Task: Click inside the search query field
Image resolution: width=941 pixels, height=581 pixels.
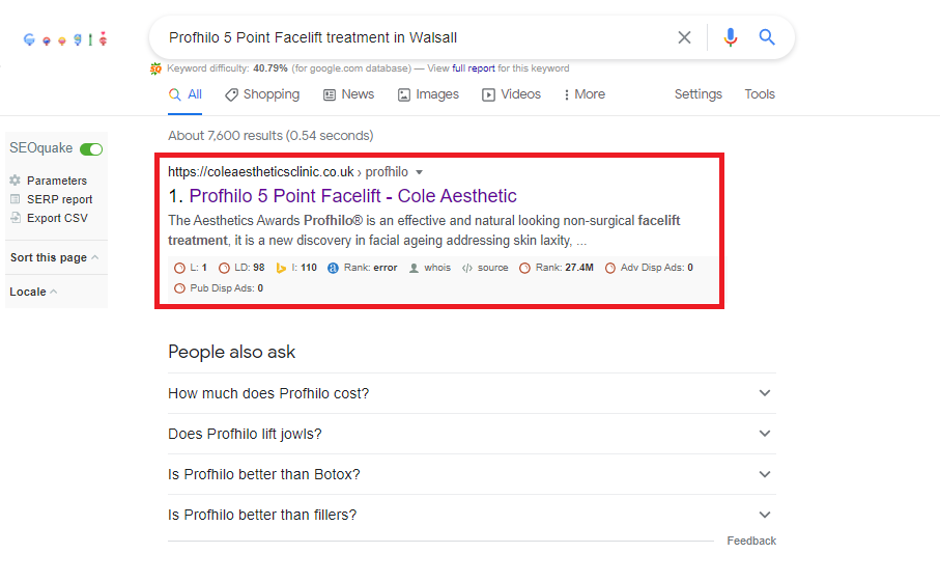Action: [414, 37]
